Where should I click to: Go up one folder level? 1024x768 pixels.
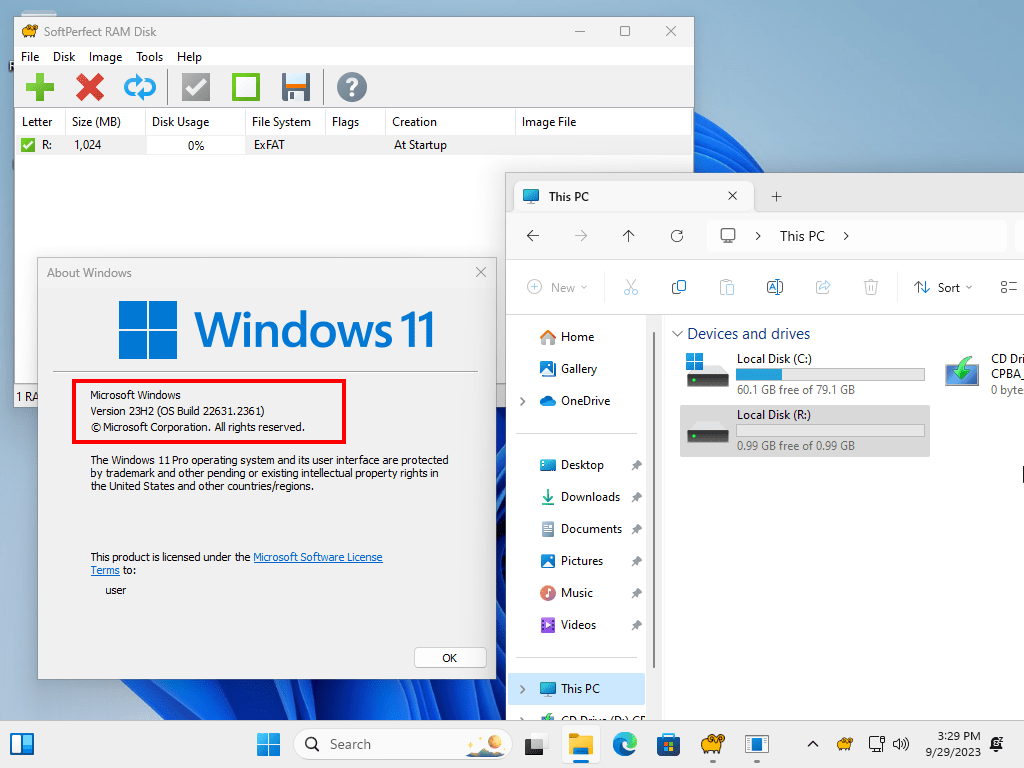click(x=628, y=236)
